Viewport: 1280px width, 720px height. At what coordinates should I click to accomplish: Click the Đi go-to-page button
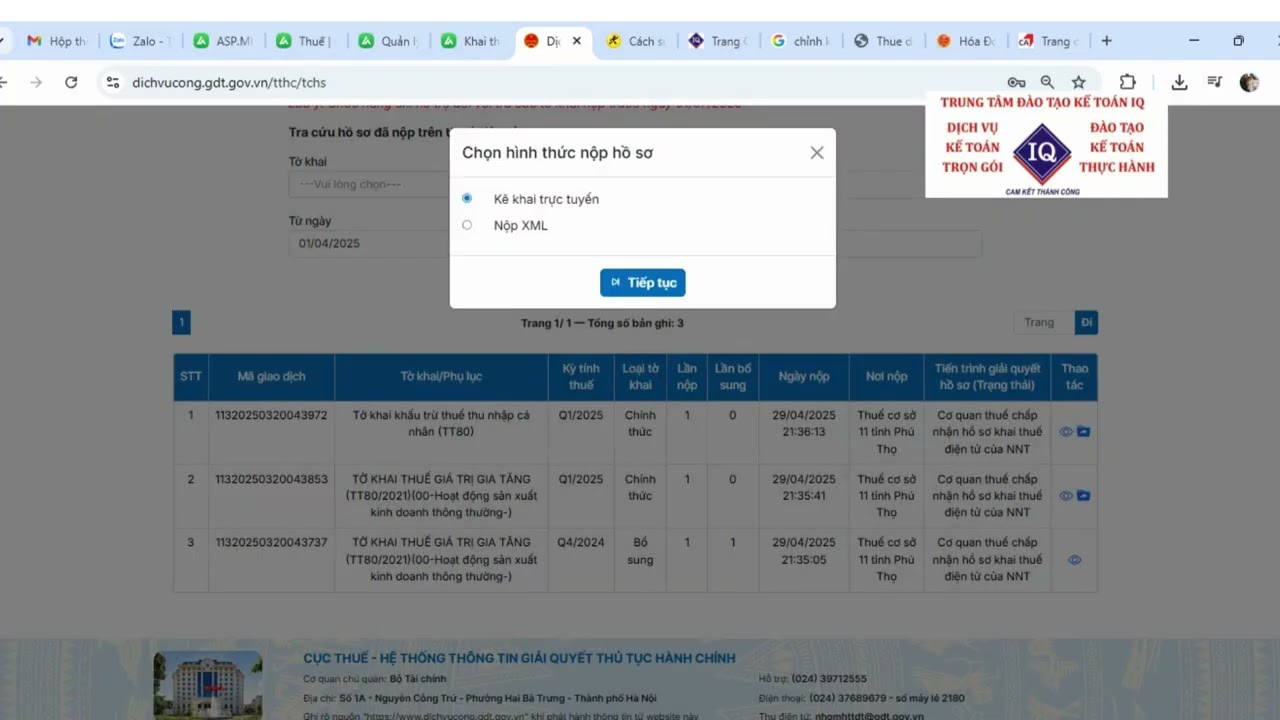pyautogui.click(x=1086, y=322)
